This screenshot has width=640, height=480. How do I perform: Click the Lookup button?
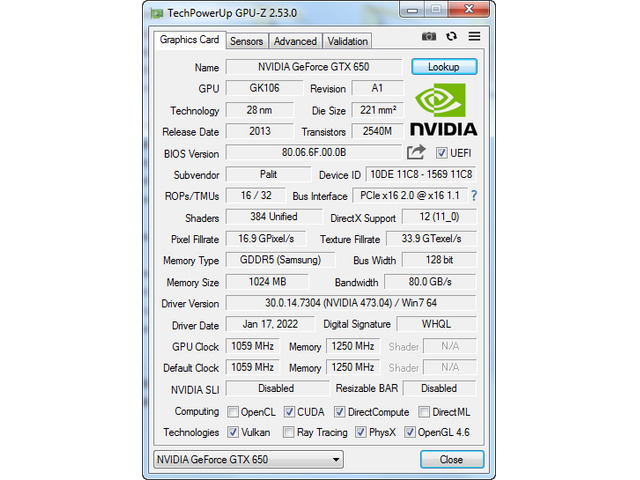[444, 67]
